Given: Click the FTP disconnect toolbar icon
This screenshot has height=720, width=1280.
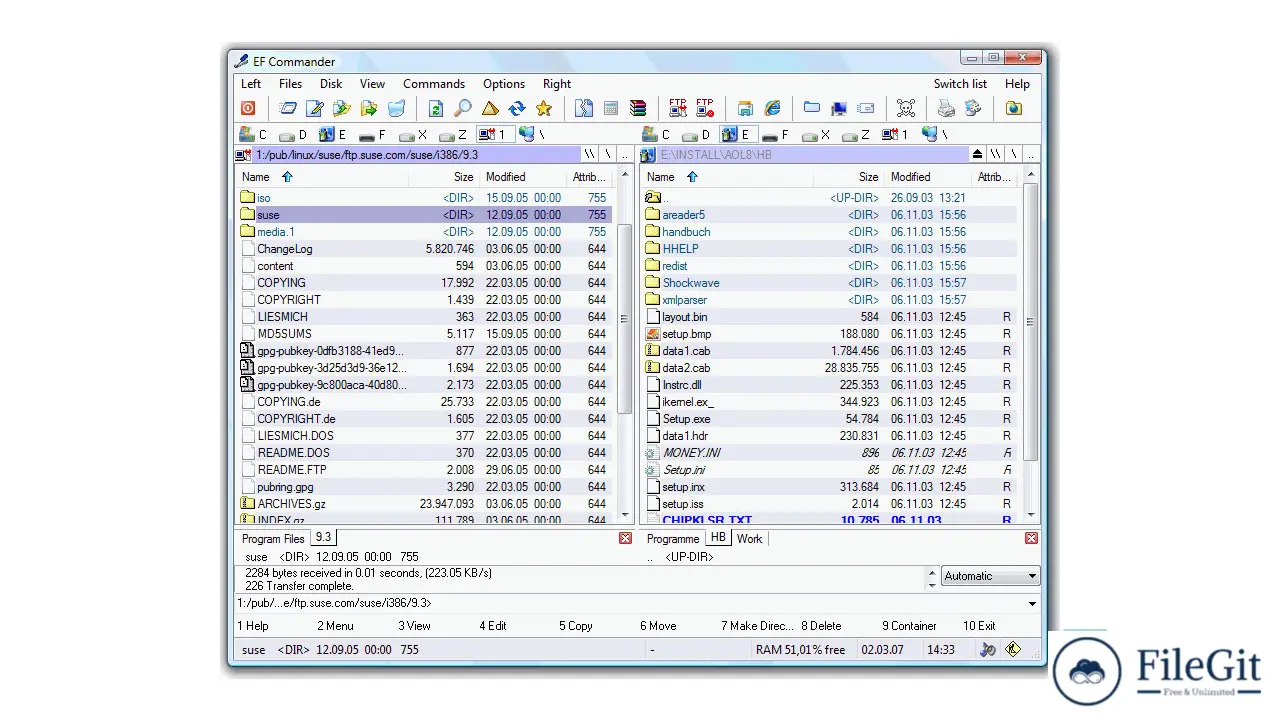Looking at the screenshot, I should (x=705, y=108).
